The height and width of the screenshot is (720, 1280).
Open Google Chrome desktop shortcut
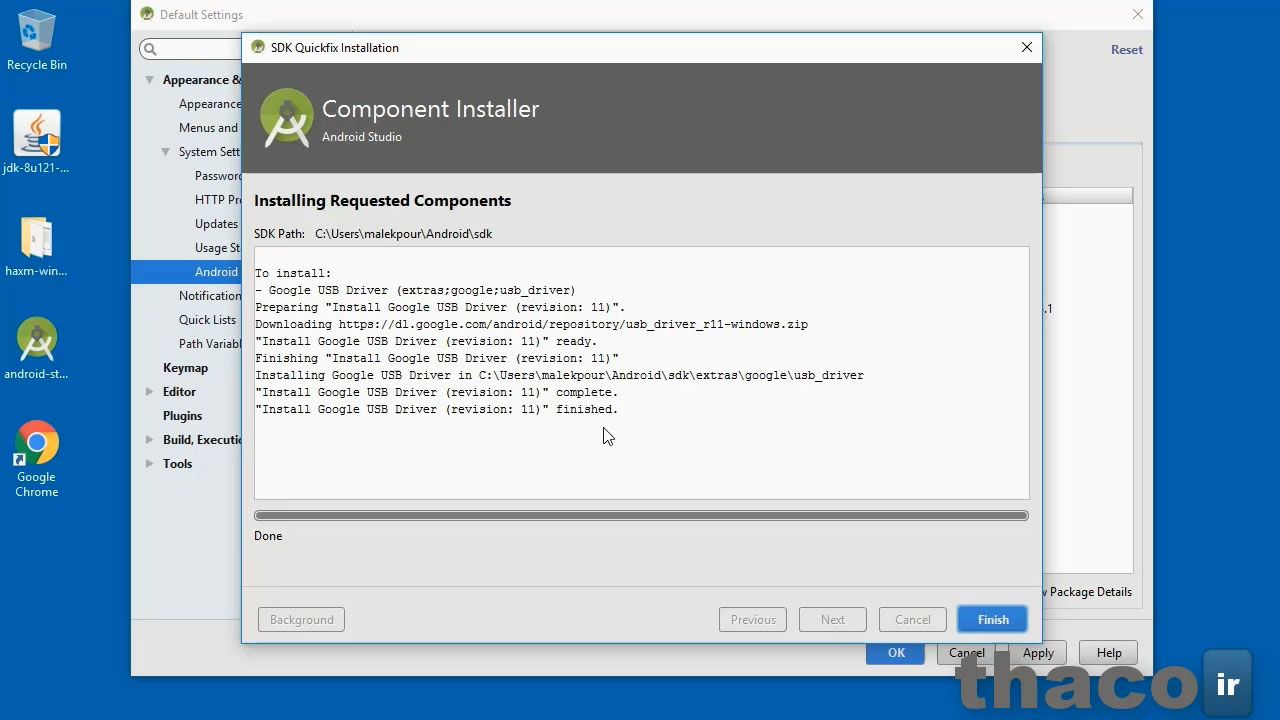tap(37, 459)
